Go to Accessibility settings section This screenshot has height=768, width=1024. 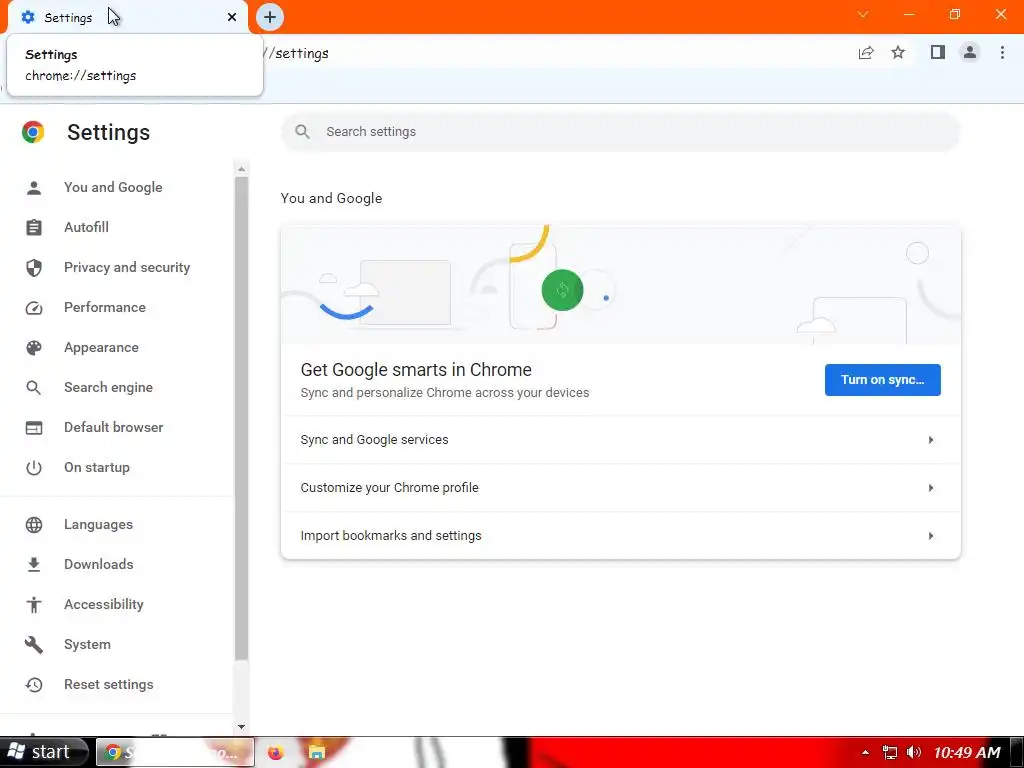(x=104, y=605)
